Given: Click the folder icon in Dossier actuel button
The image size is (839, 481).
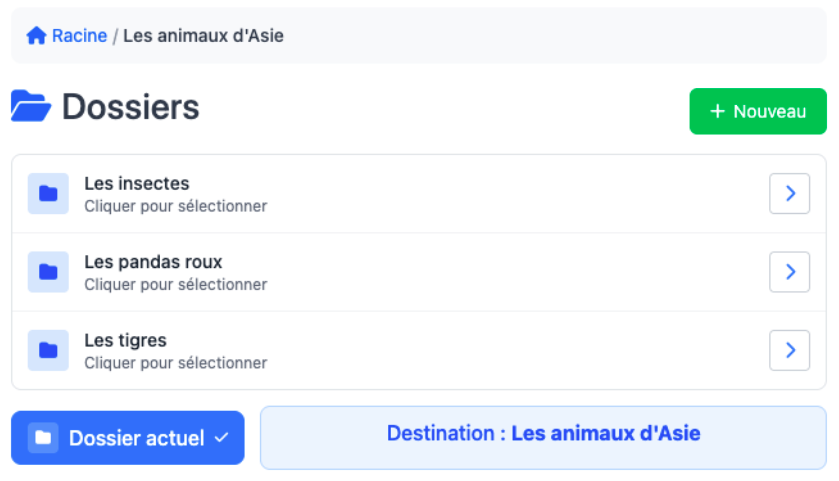Looking at the screenshot, I should [43, 438].
